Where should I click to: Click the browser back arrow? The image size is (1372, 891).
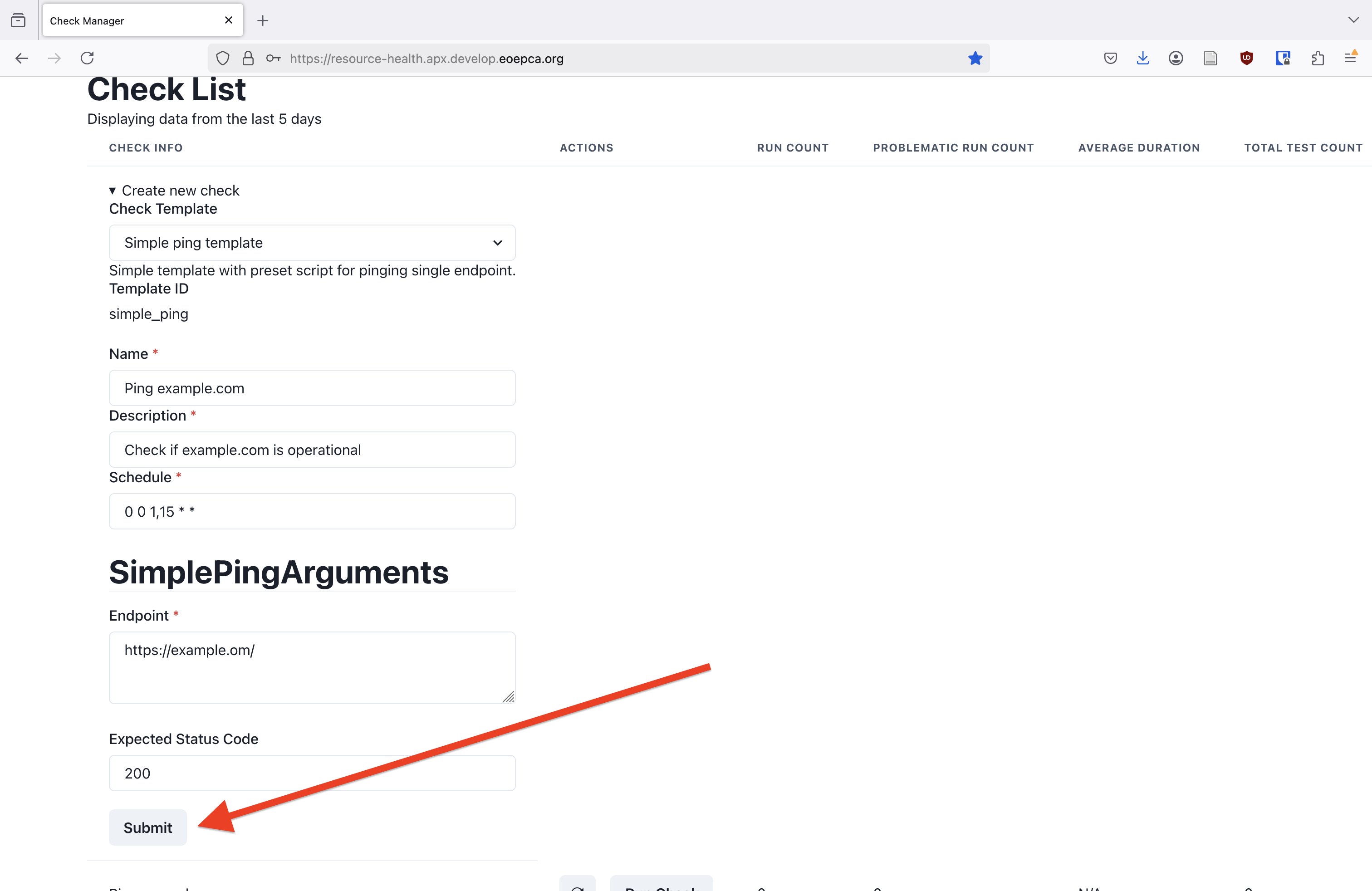click(22, 58)
